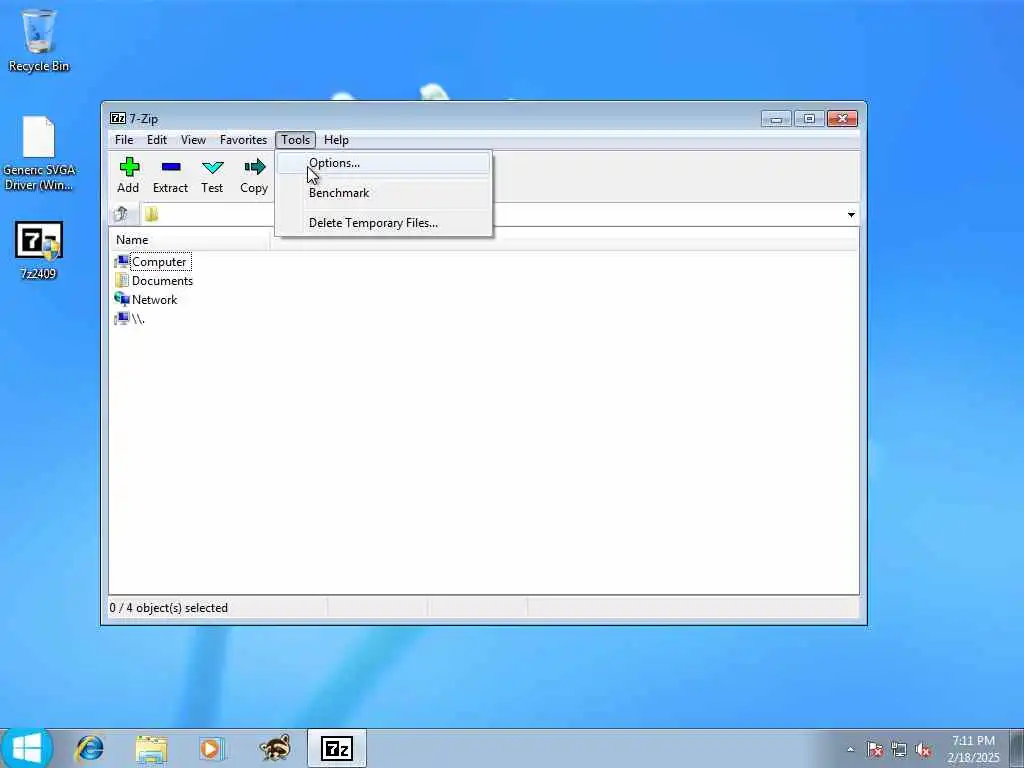Click the Computer label in list
1024x768 pixels.
(x=159, y=261)
